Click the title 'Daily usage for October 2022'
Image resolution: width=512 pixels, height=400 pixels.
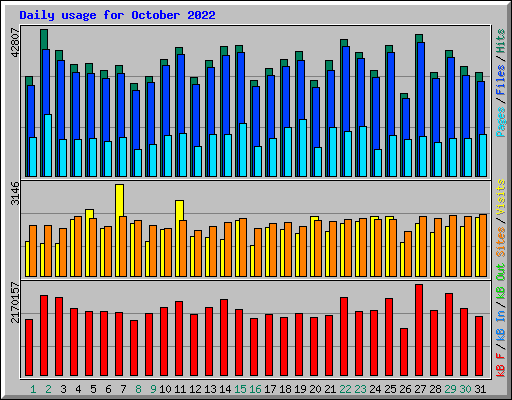117,15
